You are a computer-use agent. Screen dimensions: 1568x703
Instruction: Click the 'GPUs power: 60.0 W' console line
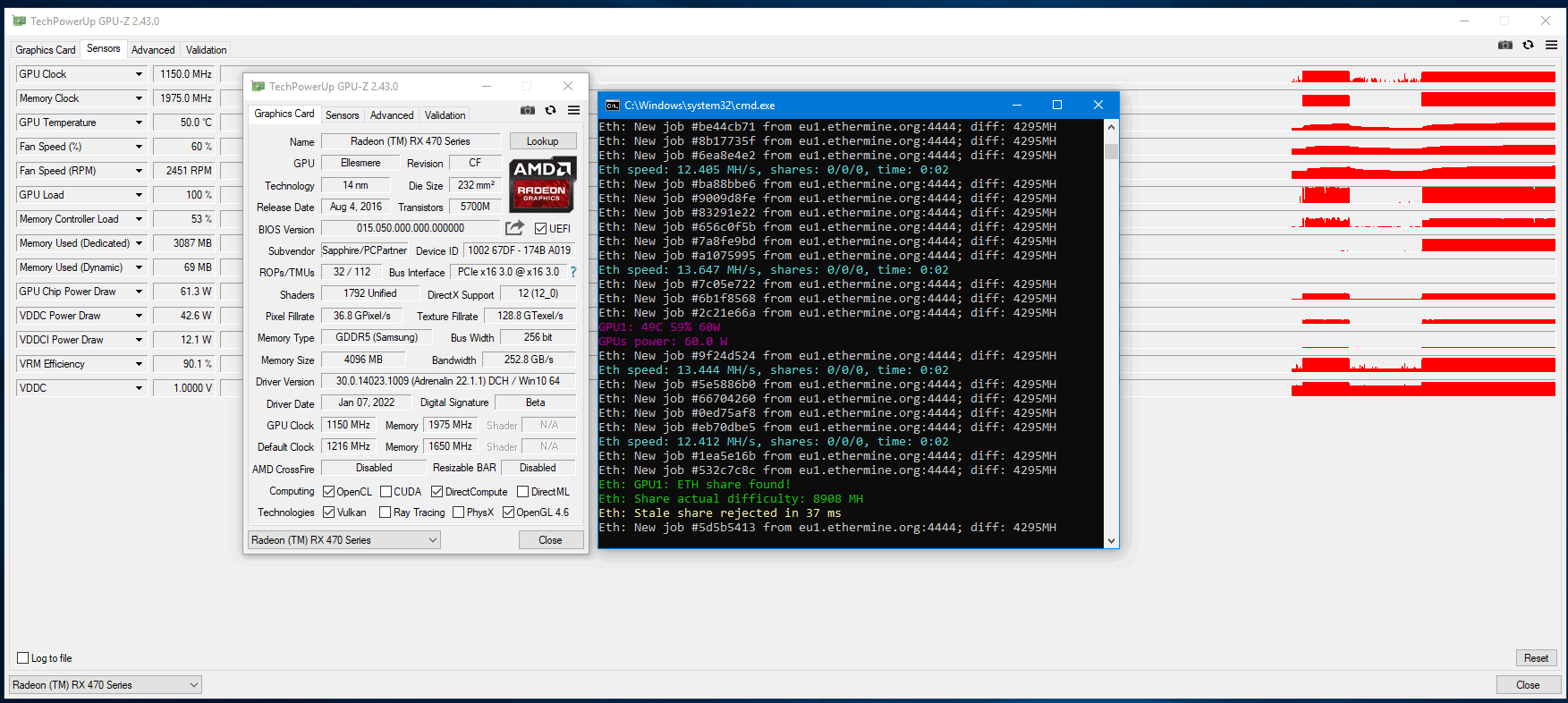coord(663,342)
